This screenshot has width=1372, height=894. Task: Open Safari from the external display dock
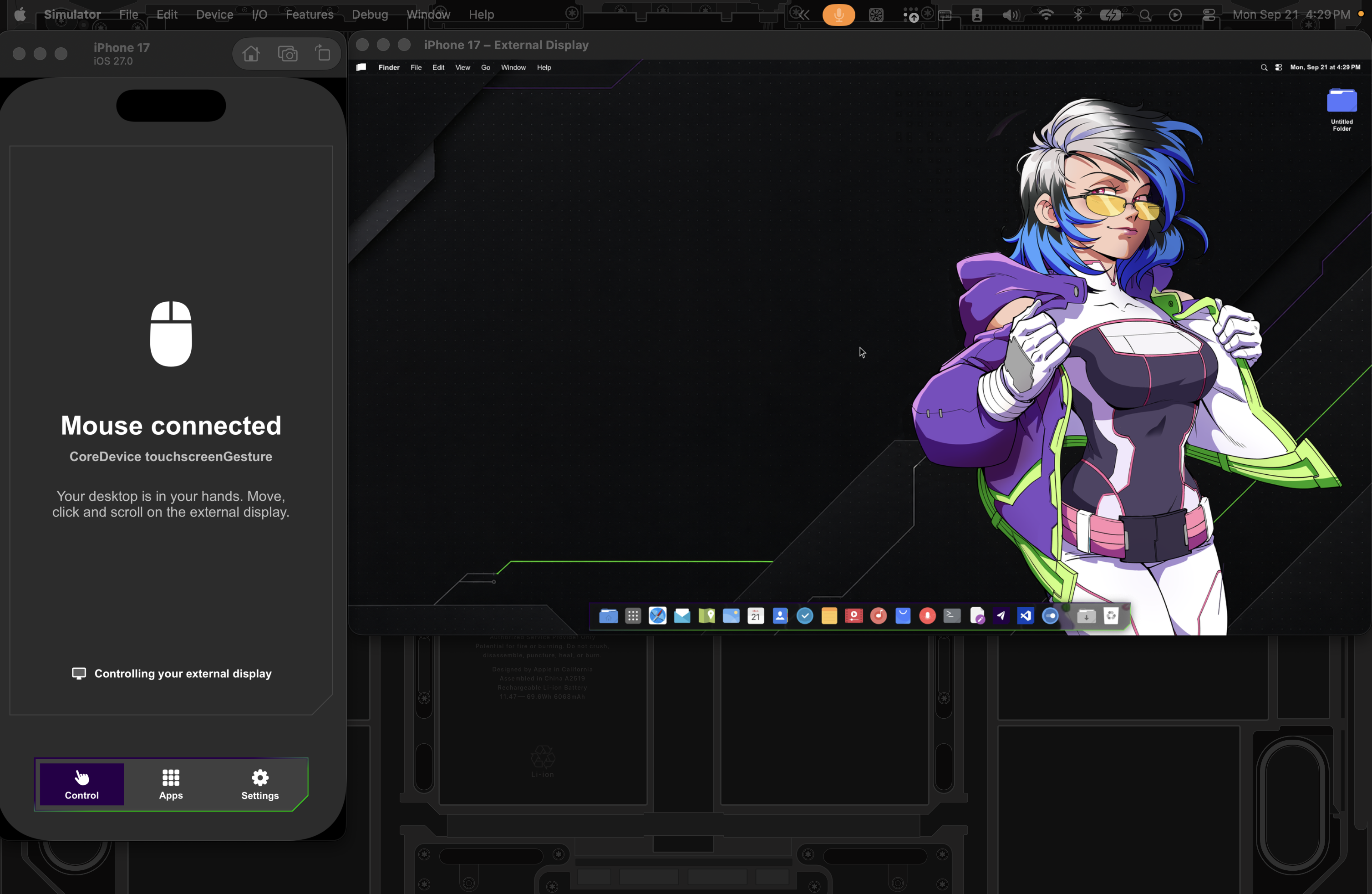pos(658,616)
